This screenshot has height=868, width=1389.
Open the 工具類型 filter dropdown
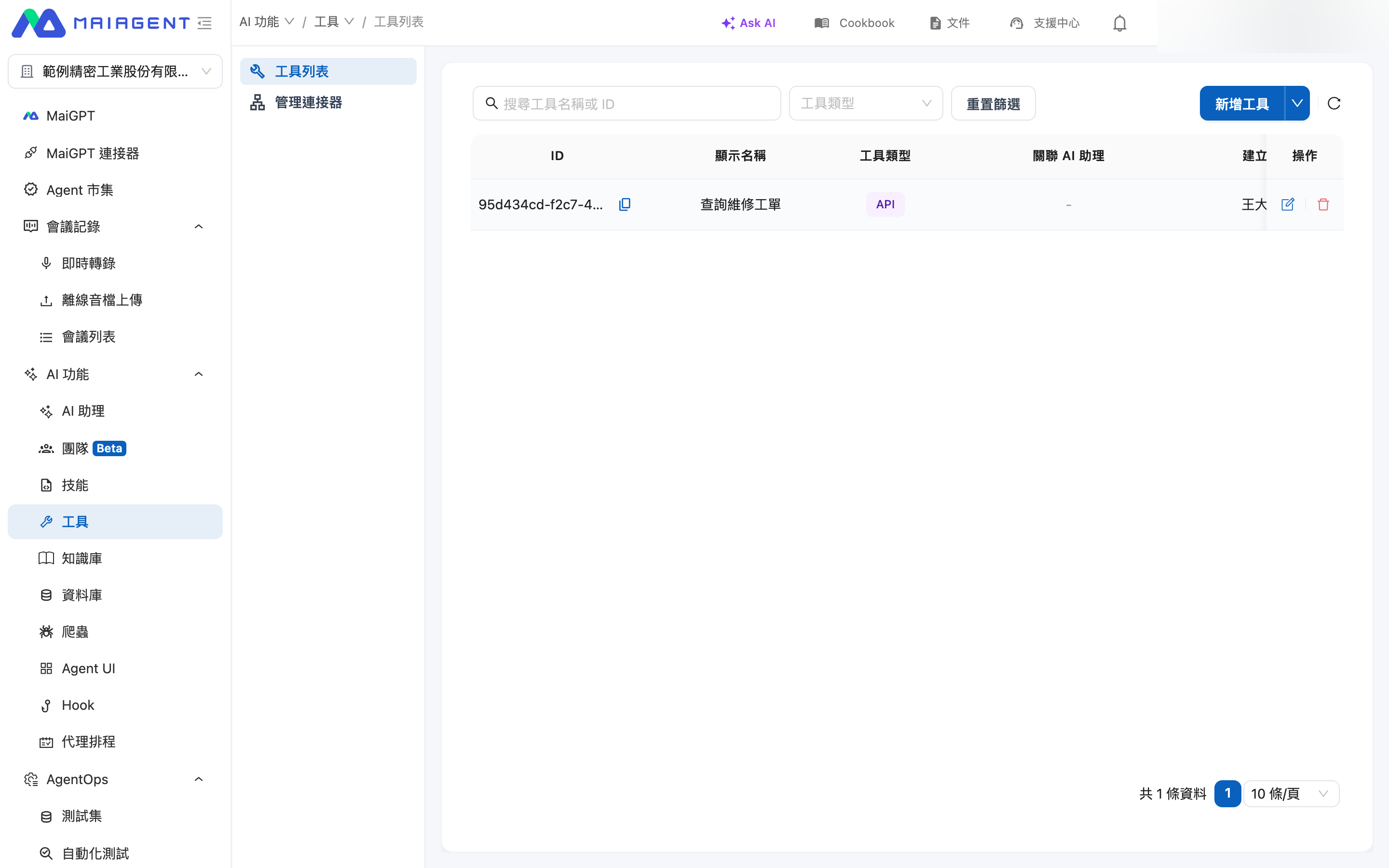tap(866, 103)
